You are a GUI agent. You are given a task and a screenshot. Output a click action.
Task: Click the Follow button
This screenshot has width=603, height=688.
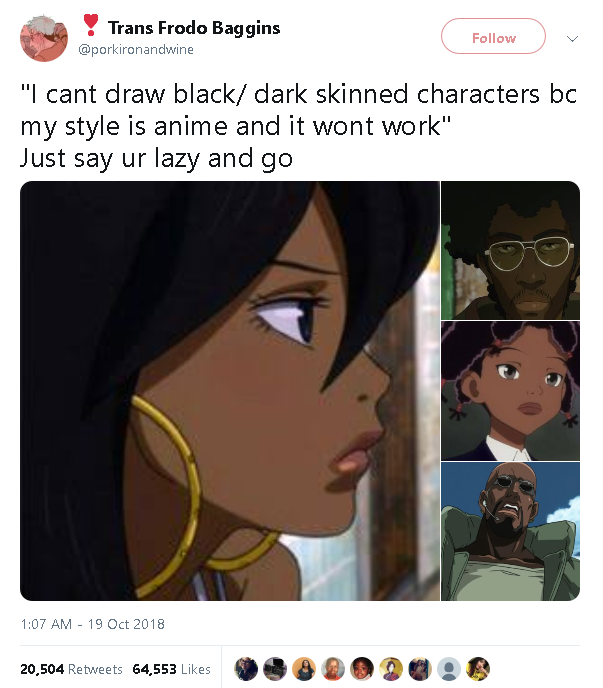pos(493,36)
